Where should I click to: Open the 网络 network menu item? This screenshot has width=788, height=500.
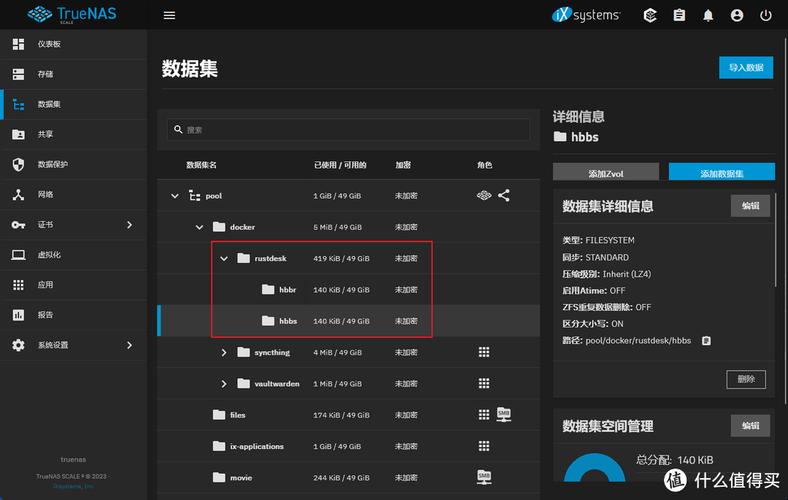pos(73,194)
